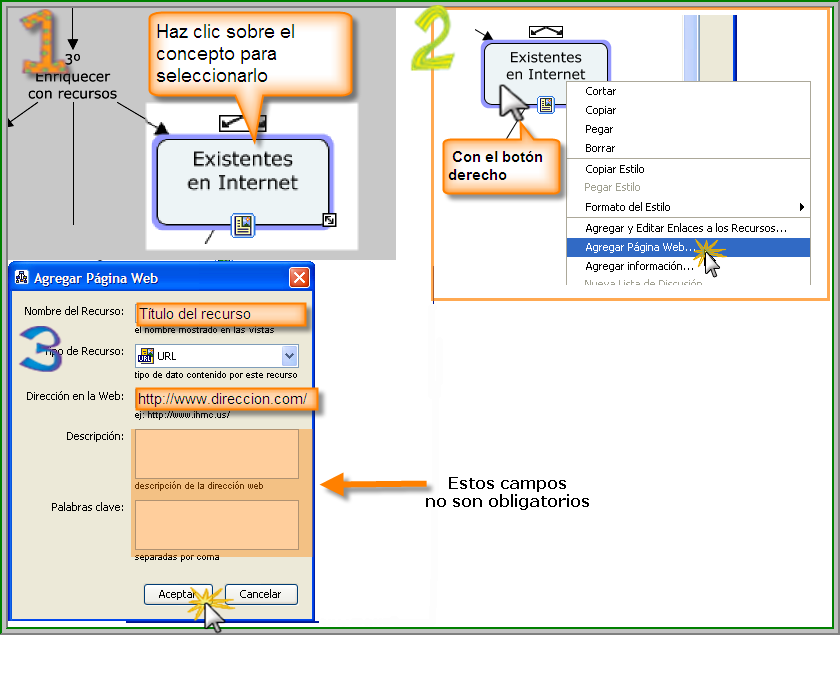
Task: Click the resource icon under the large concept in step 1
Action: [x=242, y=225]
